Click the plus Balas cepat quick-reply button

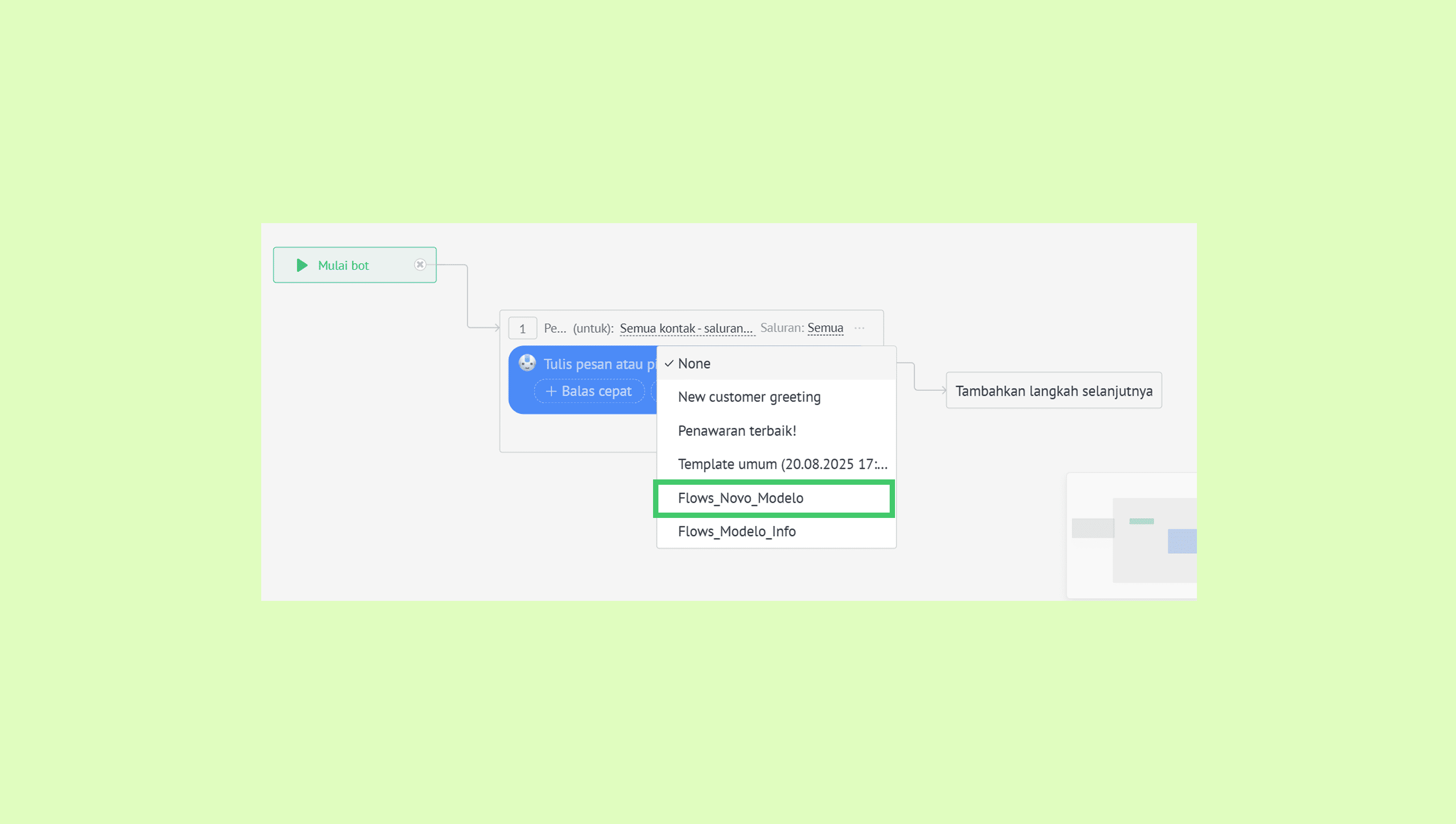(589, 391)
